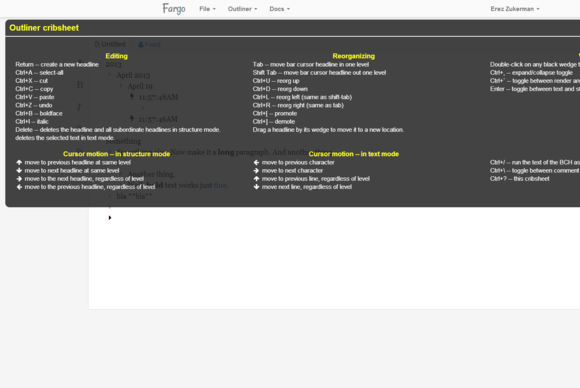Switch to the Feed tab
This screenshot has height=388, width=580.
point(149,45)
